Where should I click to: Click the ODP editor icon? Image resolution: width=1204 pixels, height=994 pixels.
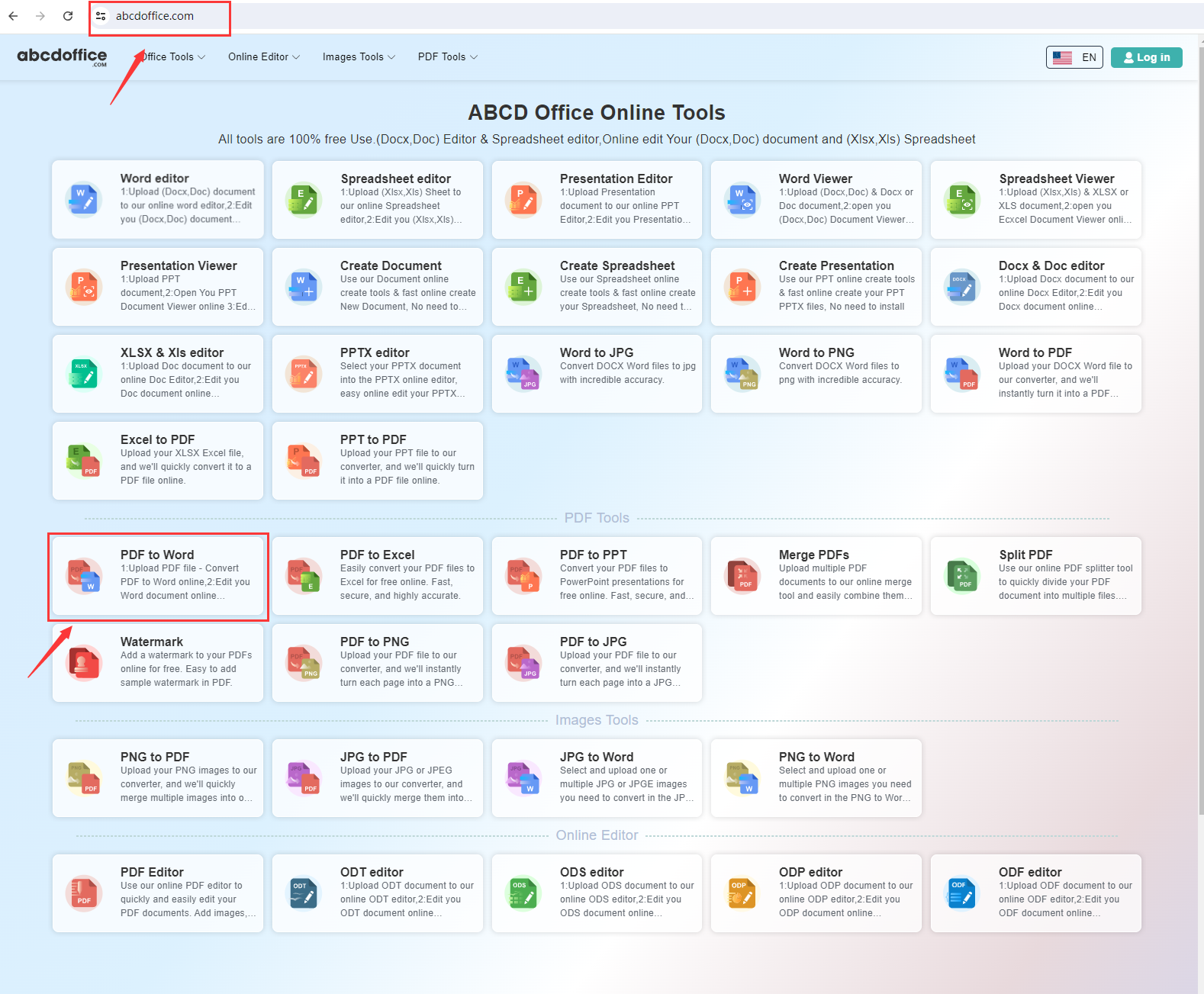coord(742,893)
